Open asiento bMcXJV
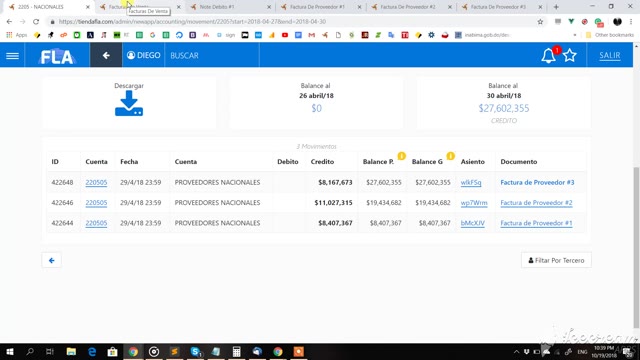Image resolution: width=640 pixels, height=360 pixels. [473, 223]
